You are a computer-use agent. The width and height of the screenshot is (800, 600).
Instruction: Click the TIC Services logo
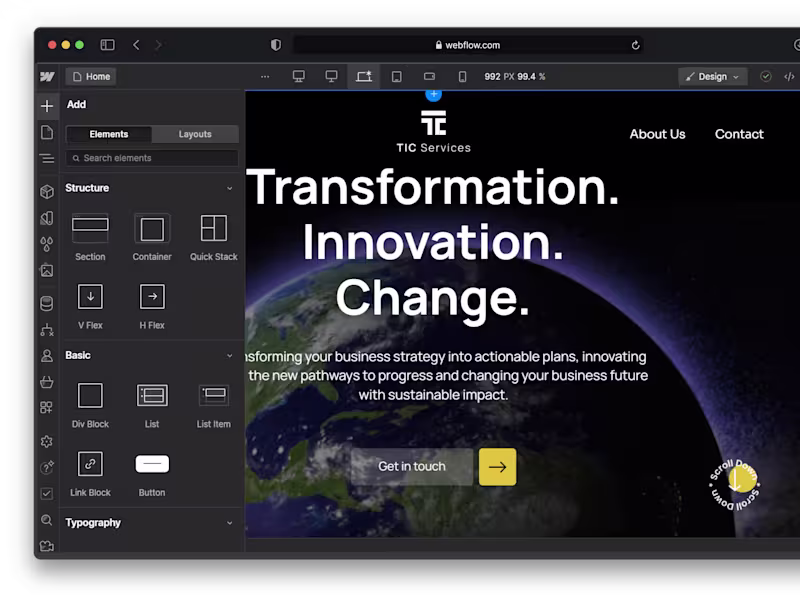434,132
